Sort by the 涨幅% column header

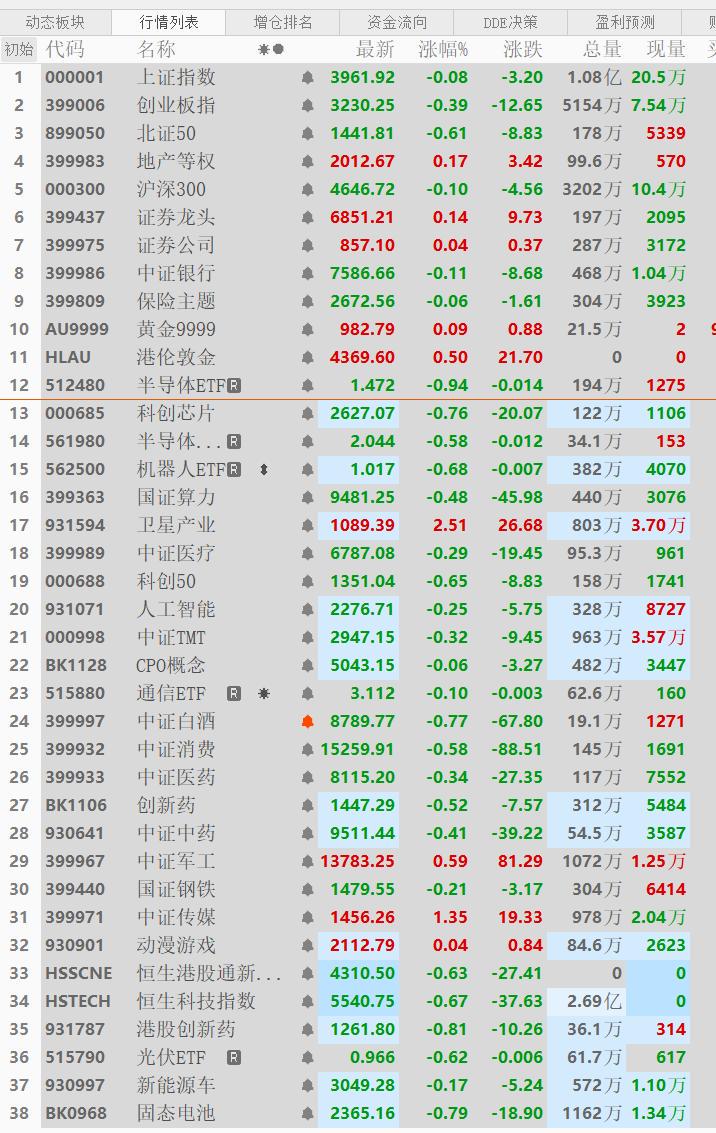click(443, 49)
